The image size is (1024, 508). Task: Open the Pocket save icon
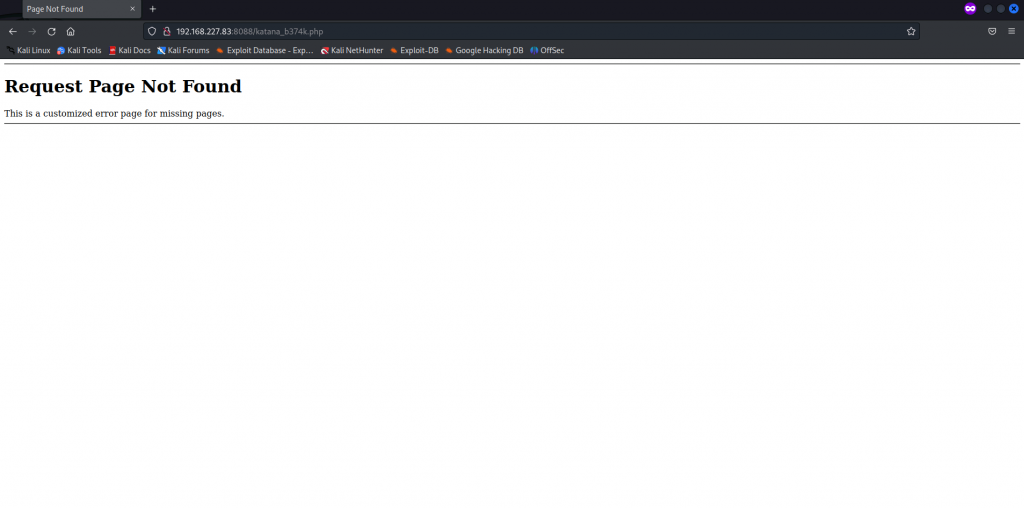(x=992, y=31)
